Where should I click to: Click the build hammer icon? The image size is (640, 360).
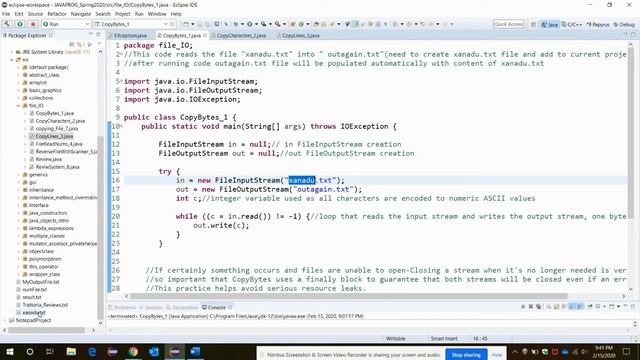7,24
